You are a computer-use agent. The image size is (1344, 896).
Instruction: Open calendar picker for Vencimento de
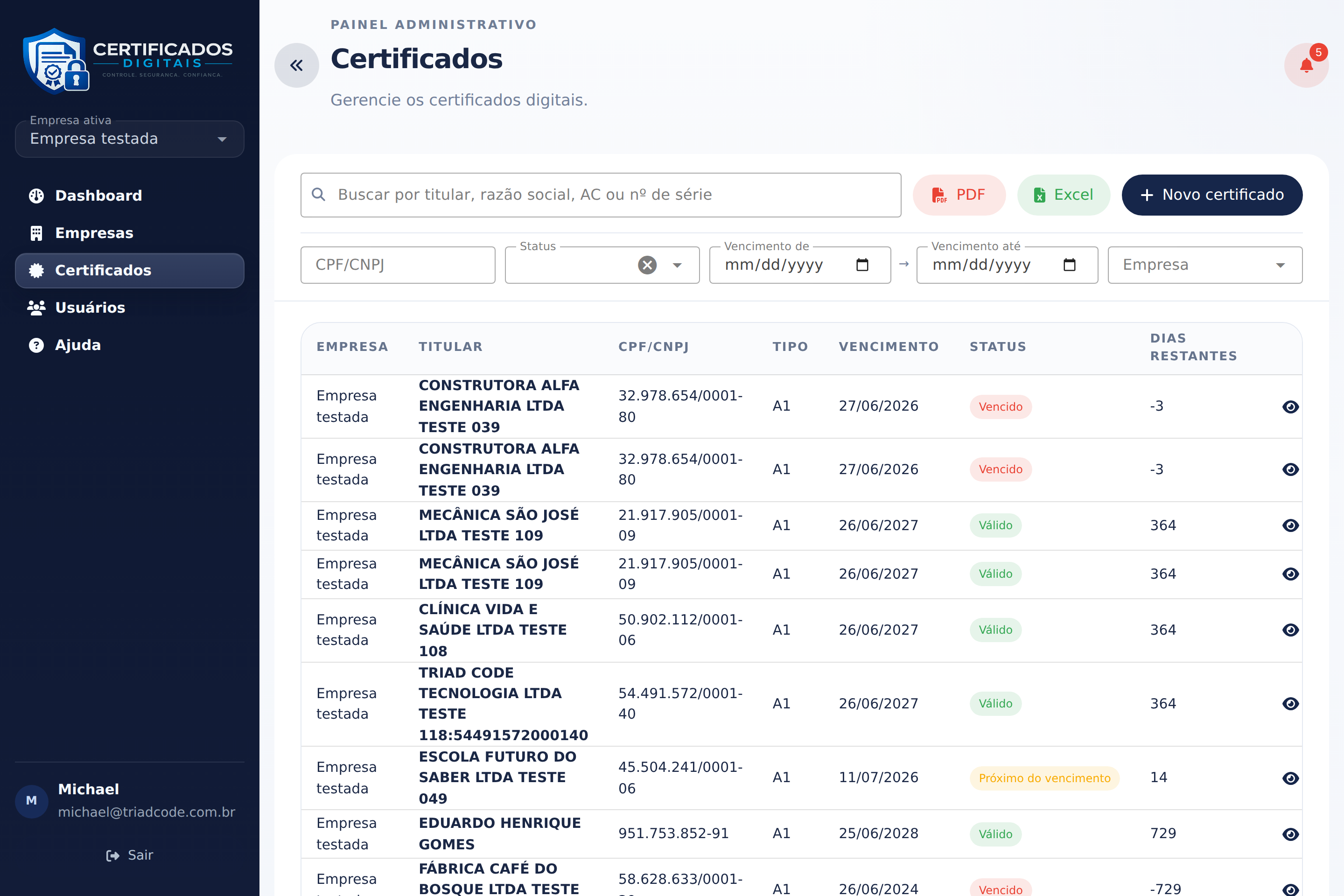pyautogui.click(x=862, y=265)
